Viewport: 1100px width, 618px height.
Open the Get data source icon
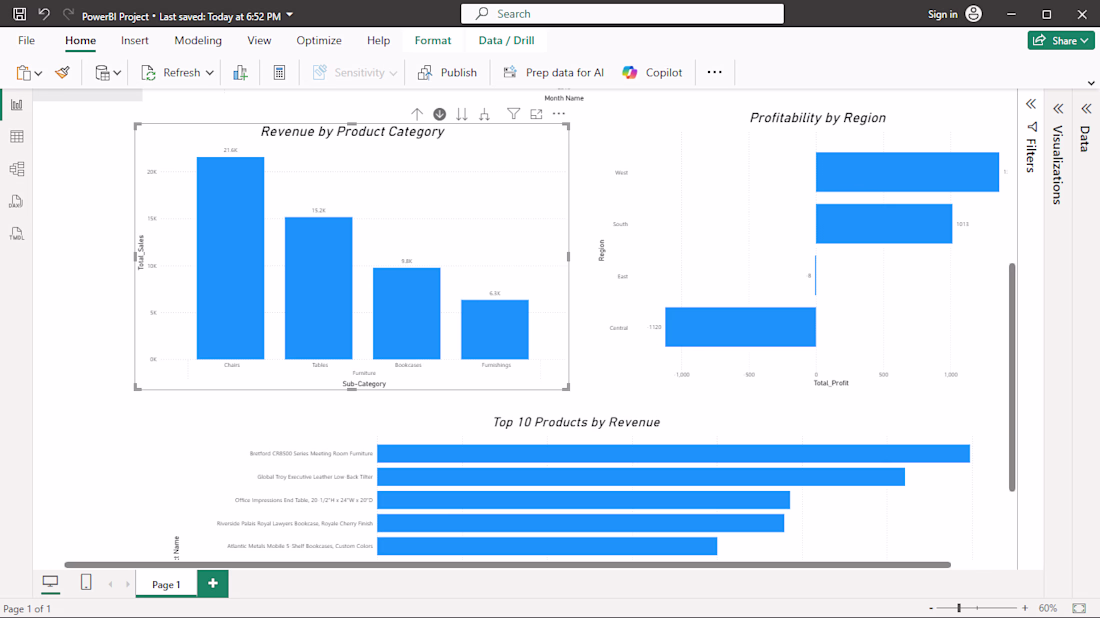[x=102, y=72]
